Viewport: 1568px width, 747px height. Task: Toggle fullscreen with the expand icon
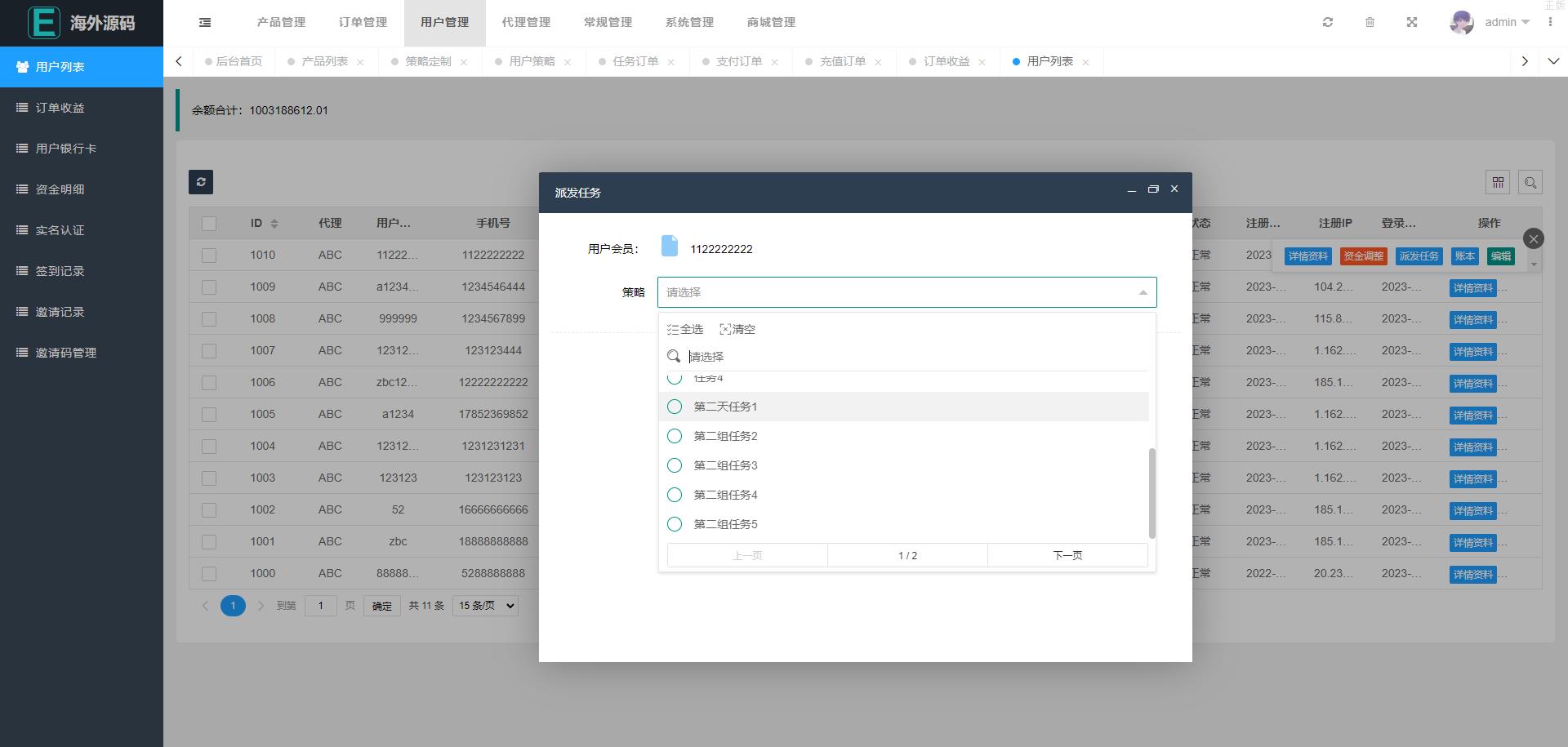(x=1412, y=23)
